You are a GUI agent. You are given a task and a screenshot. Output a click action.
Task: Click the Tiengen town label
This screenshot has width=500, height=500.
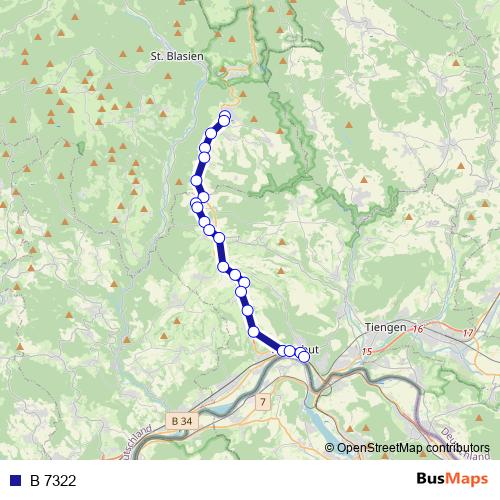pos(386,327)
